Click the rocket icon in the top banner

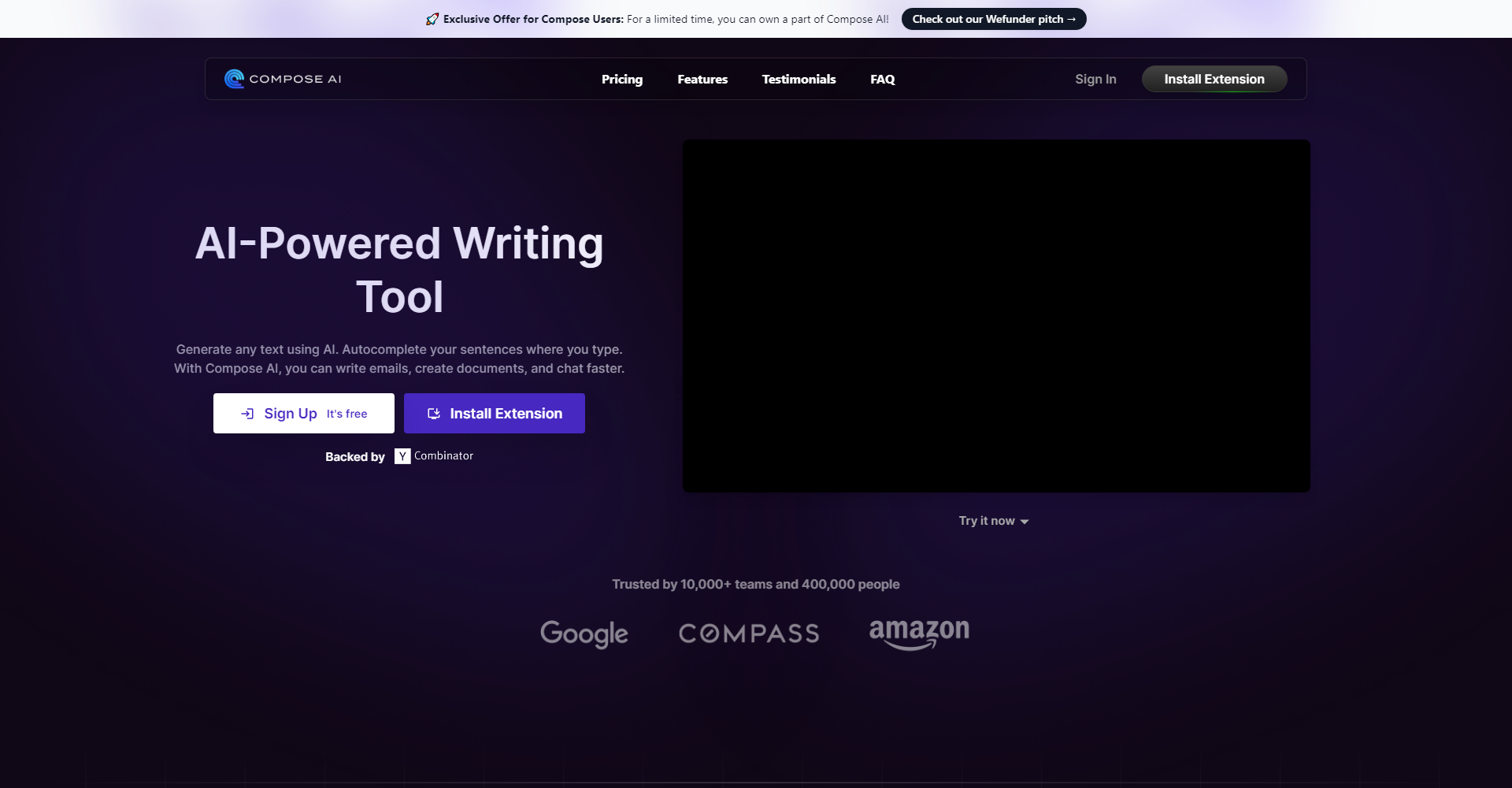(x=432, y=19)
